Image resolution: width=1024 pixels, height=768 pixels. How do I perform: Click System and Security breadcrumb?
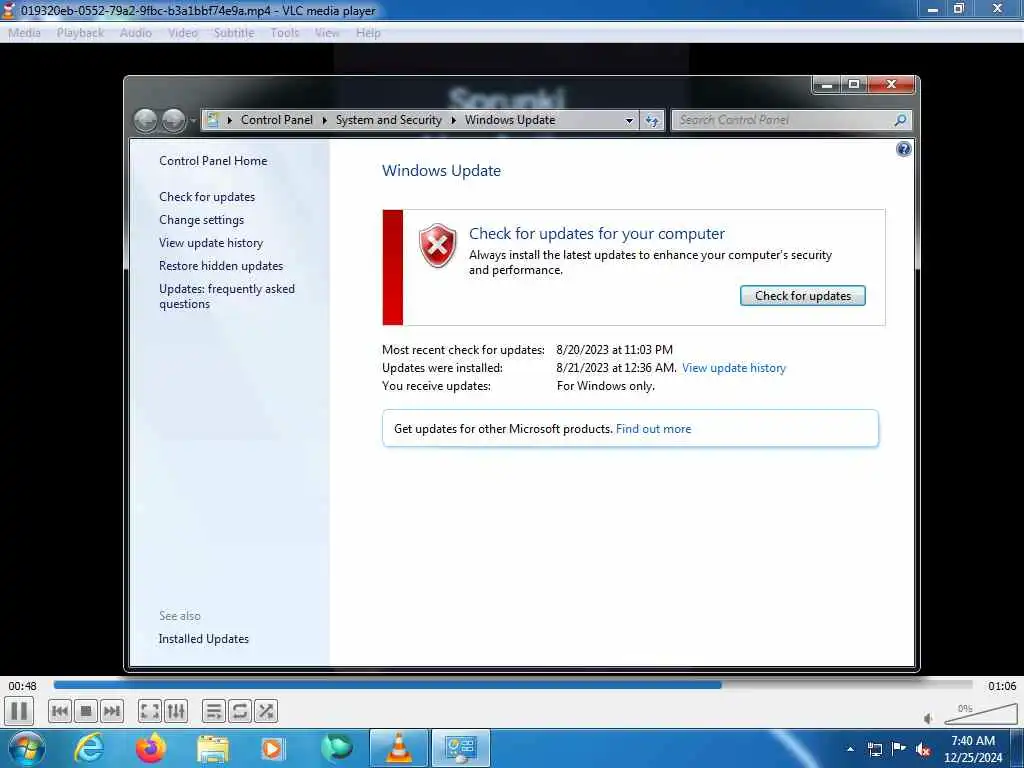(x=389, y=120)
